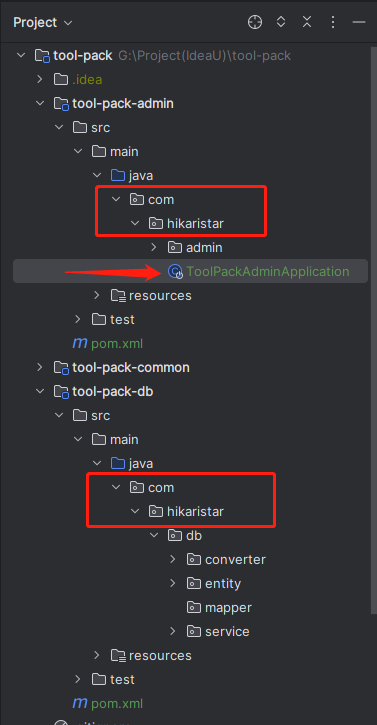Click the entity package icon
This screenshot has width=377, height=725.
click(194, 584)
